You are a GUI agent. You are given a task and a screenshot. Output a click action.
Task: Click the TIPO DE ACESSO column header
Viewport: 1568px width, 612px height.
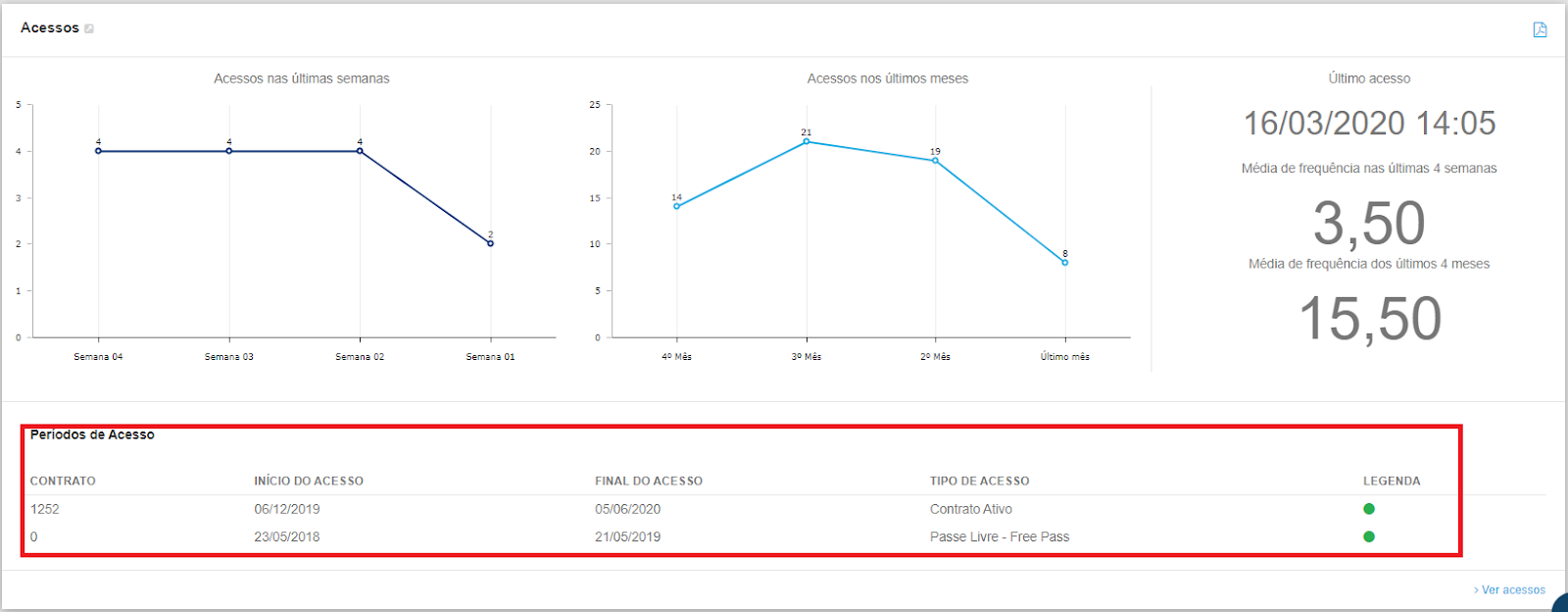tap(979, 482)
